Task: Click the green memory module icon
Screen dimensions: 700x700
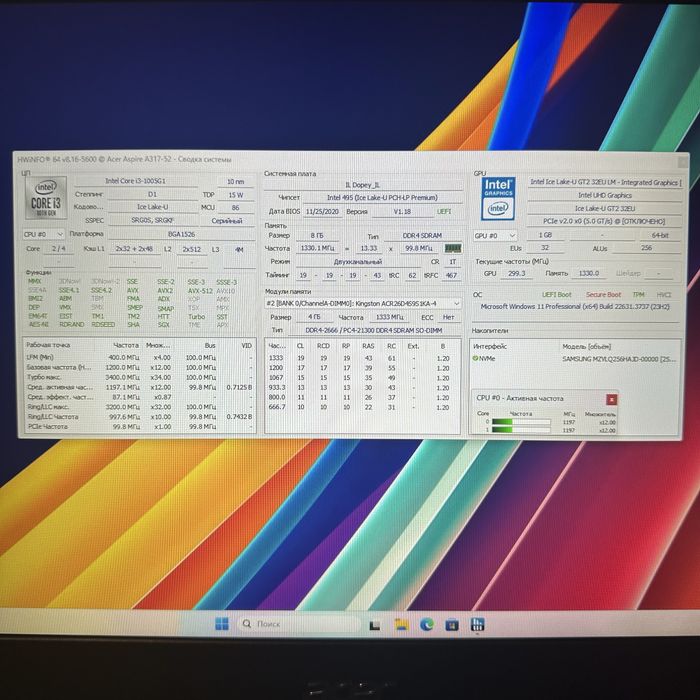Action: (453, 248)
